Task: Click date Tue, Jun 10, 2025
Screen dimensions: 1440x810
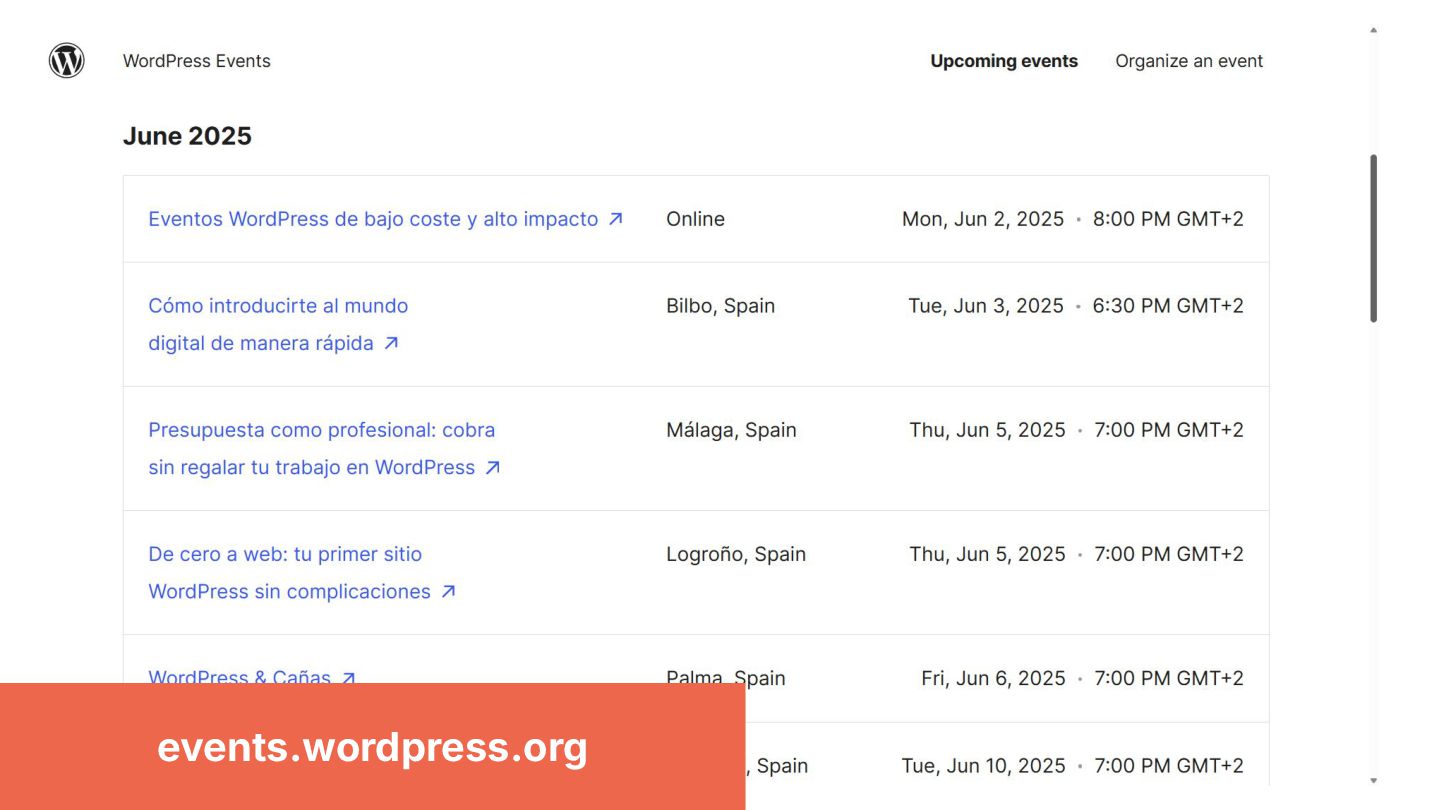Action: [983, 766]
